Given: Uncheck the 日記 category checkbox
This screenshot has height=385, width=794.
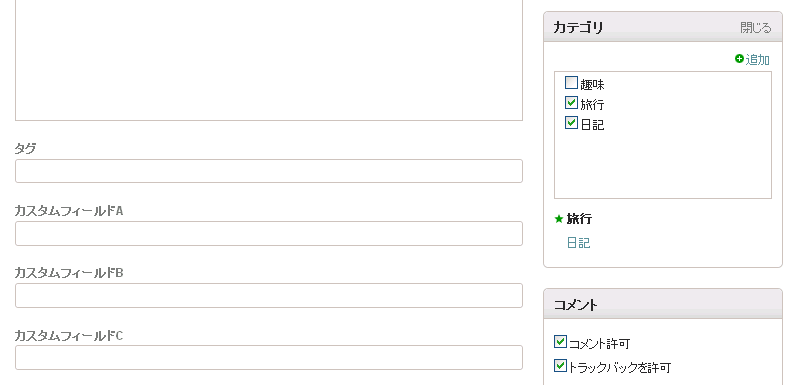Looking at the screenshot, I should tap(571, 123).
